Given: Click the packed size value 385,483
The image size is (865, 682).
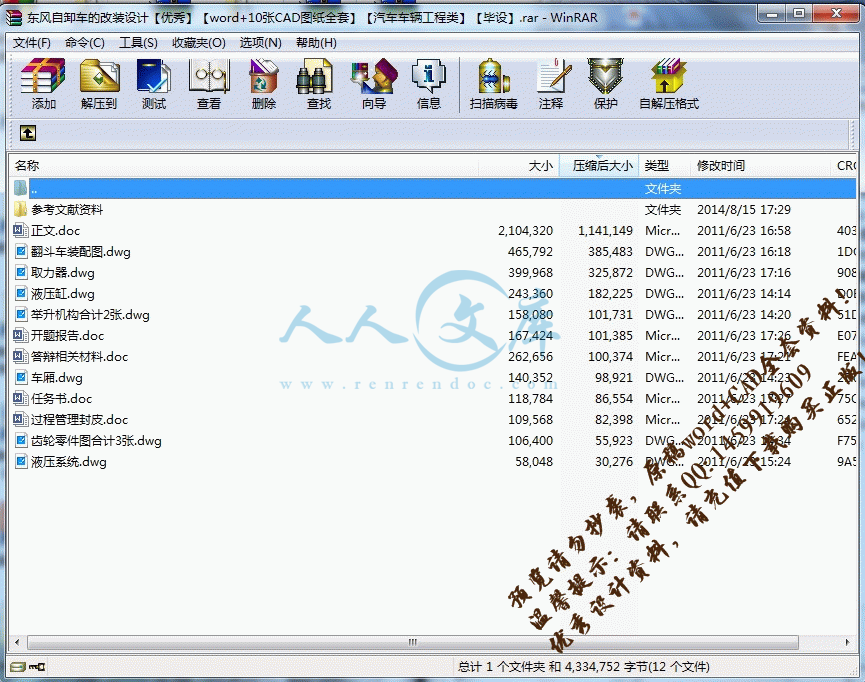Looking at the screenshot, I should click(x=610, y=252).
